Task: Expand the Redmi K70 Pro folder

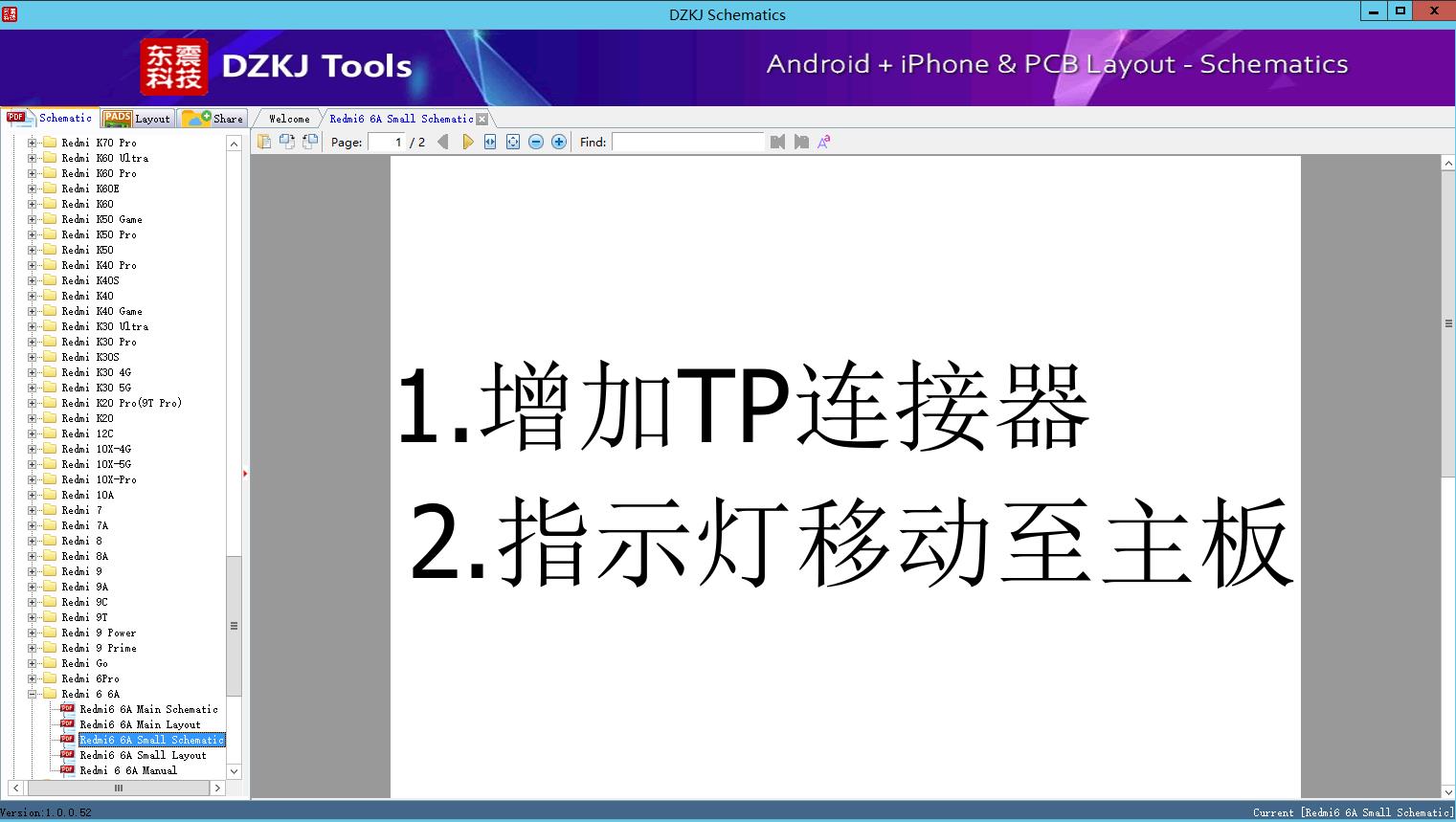Action: click(32, 143)
